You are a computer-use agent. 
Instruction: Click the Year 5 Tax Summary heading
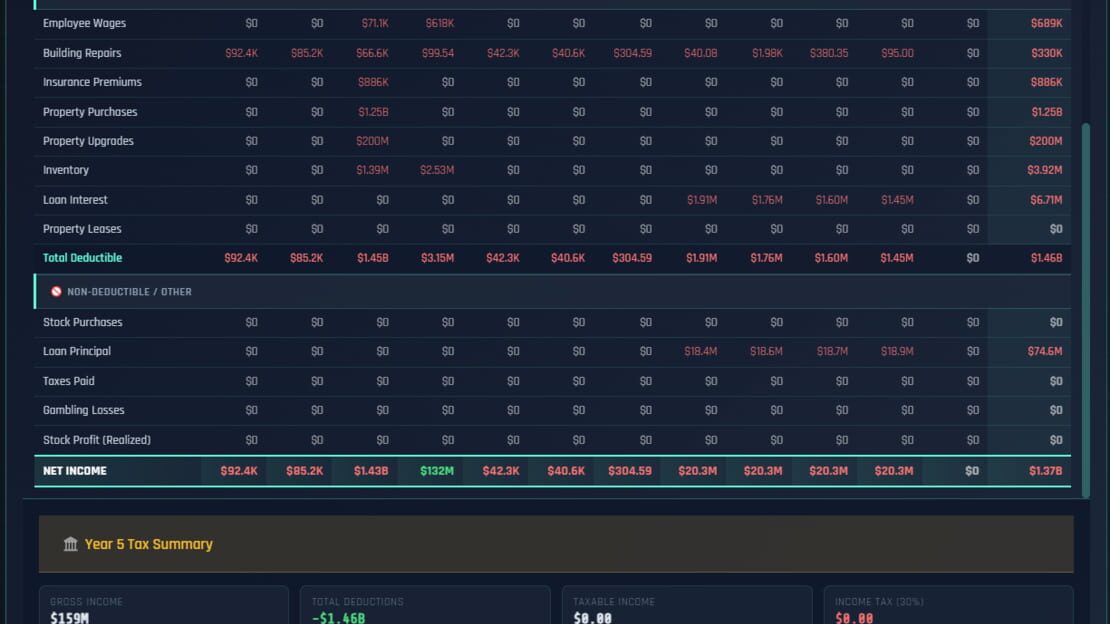(x=149, y=544)
